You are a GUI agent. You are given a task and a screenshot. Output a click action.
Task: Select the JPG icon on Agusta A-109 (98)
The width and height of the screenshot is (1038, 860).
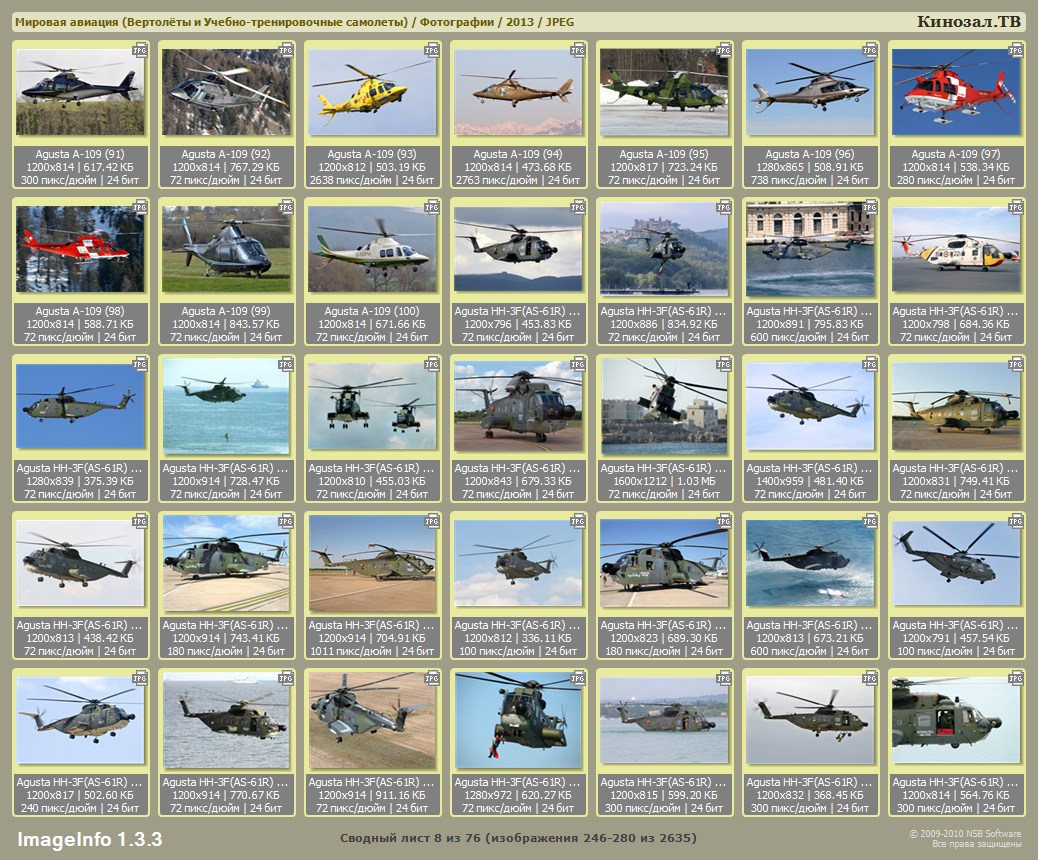point(140,206)
